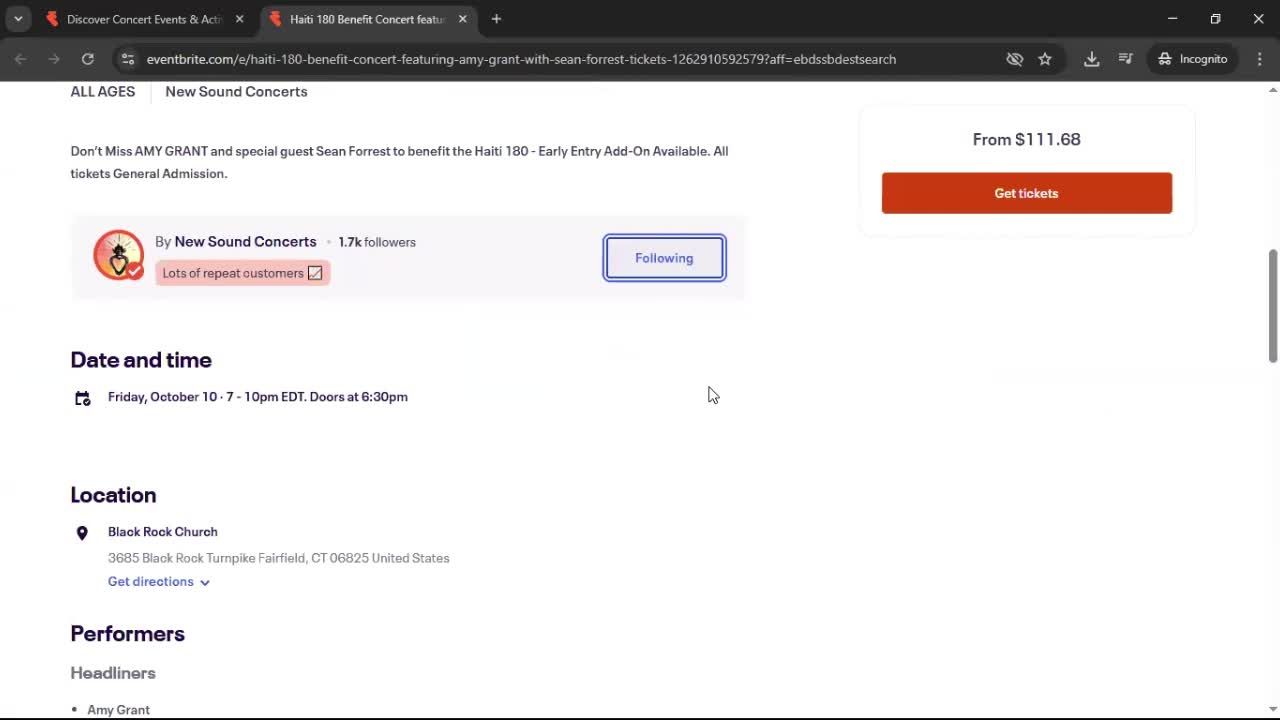The height and width of the screenshot is (720, 1280).
Task: Click the ALL AGES tag
Action: (103, 91)
